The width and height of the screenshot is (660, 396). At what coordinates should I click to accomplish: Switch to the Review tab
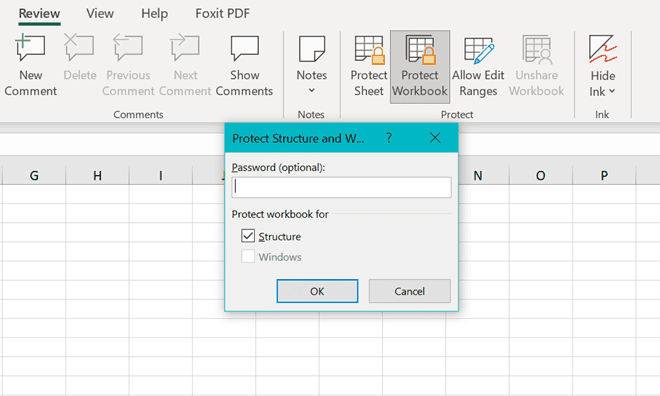coord(39,13)
